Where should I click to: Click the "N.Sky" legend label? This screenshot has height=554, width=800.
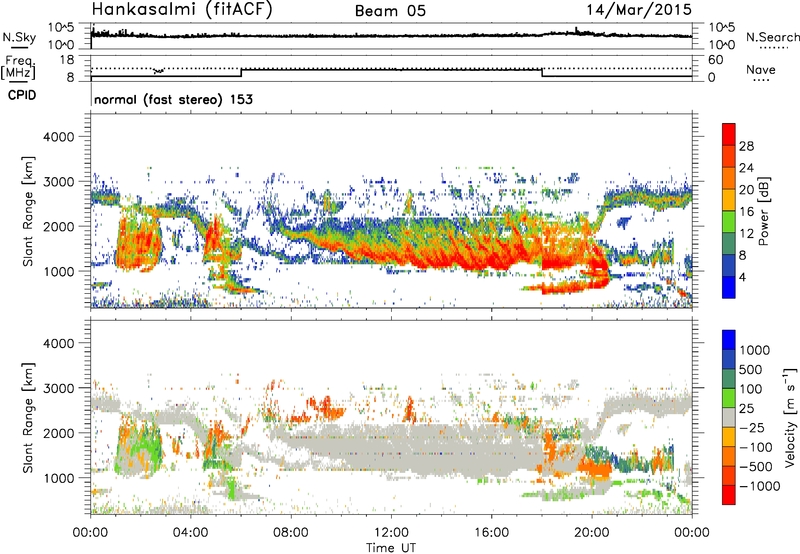[19, 37]
